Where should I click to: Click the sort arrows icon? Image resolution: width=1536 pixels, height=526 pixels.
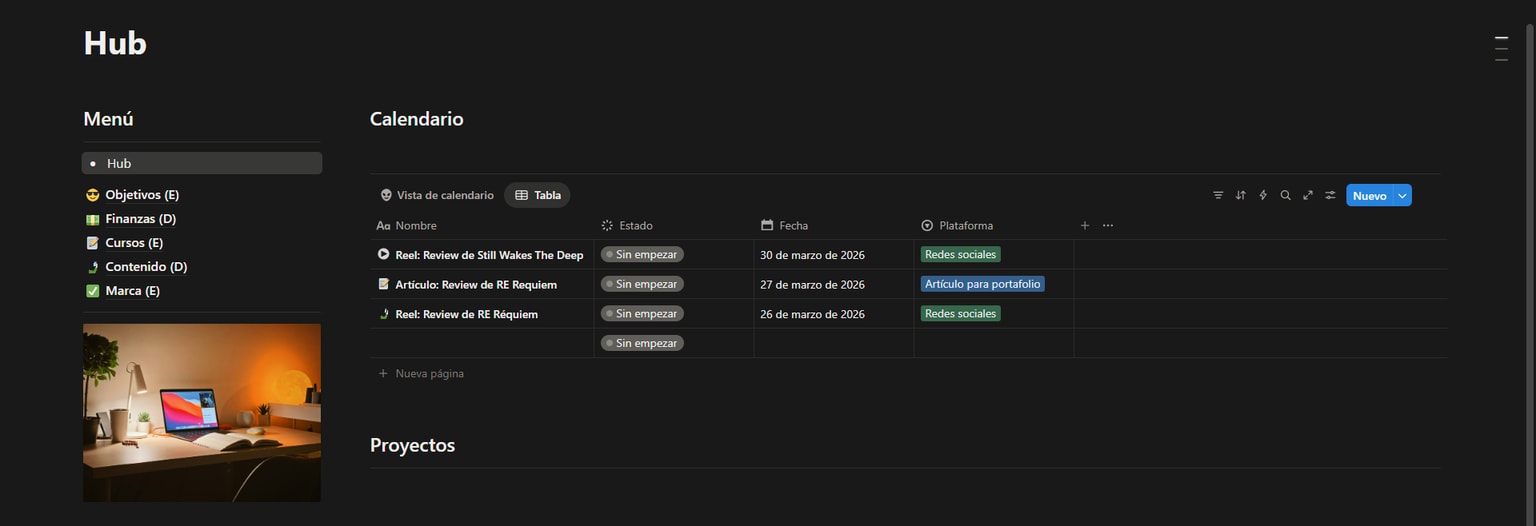pos(1240,195)
